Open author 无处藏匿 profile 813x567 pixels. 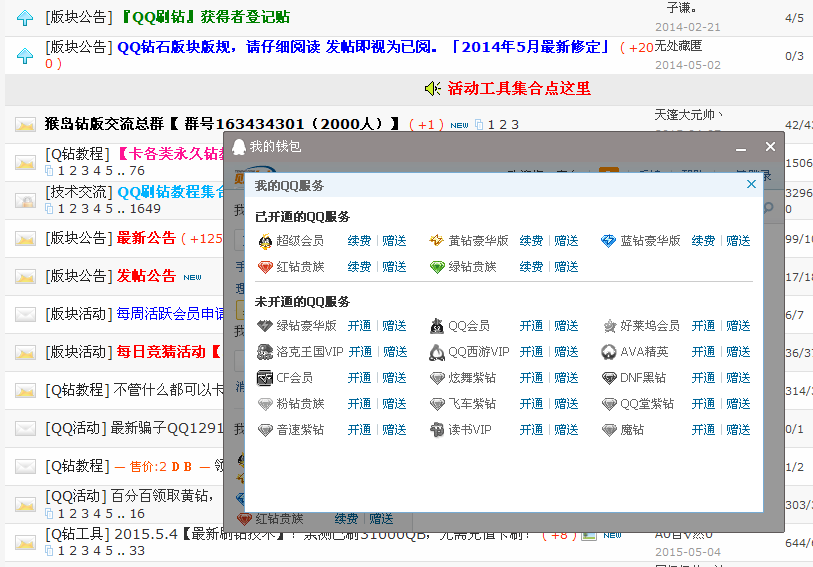click(x=678, y=46)
